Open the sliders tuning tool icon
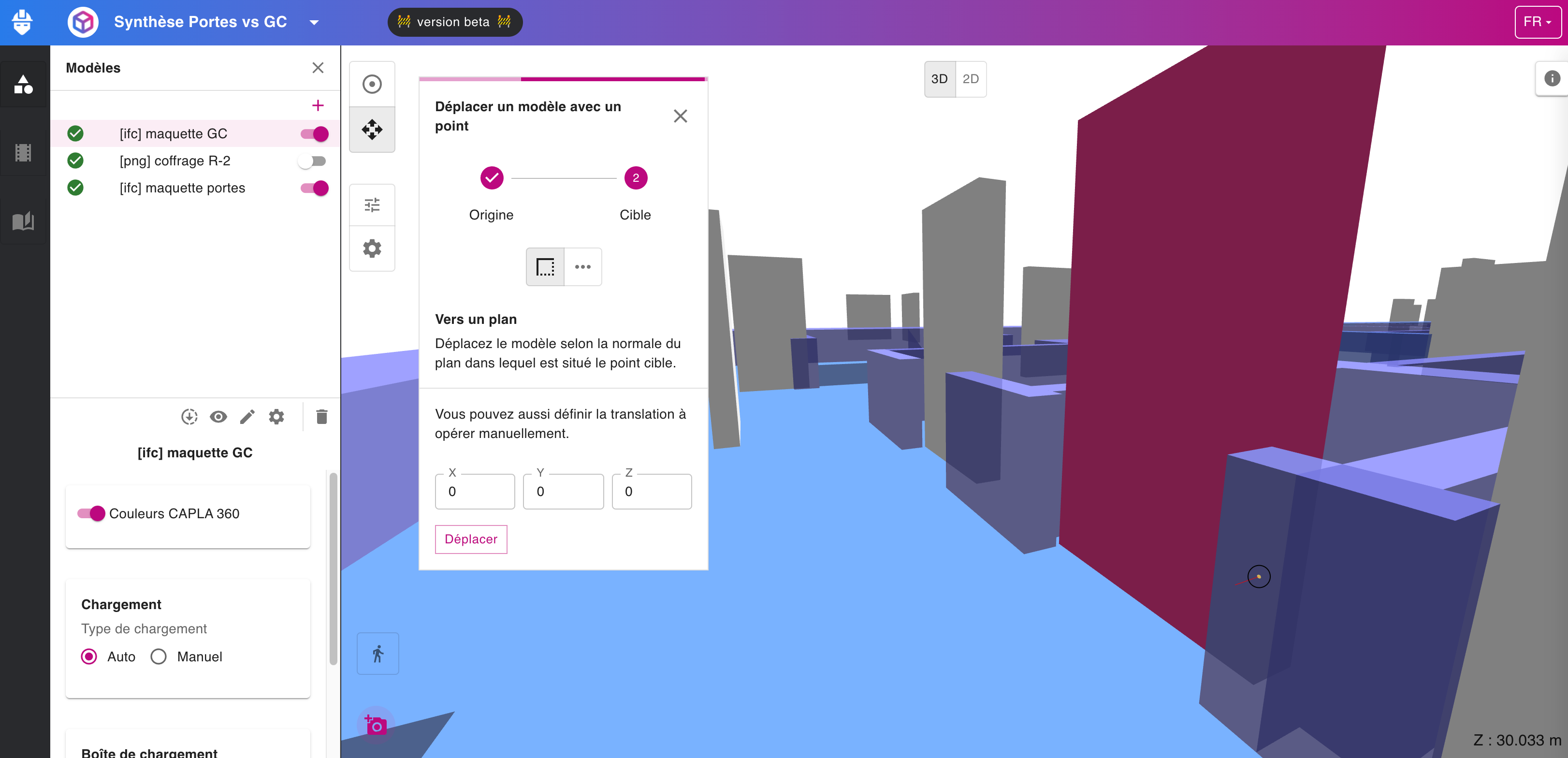 click(372, 204)
